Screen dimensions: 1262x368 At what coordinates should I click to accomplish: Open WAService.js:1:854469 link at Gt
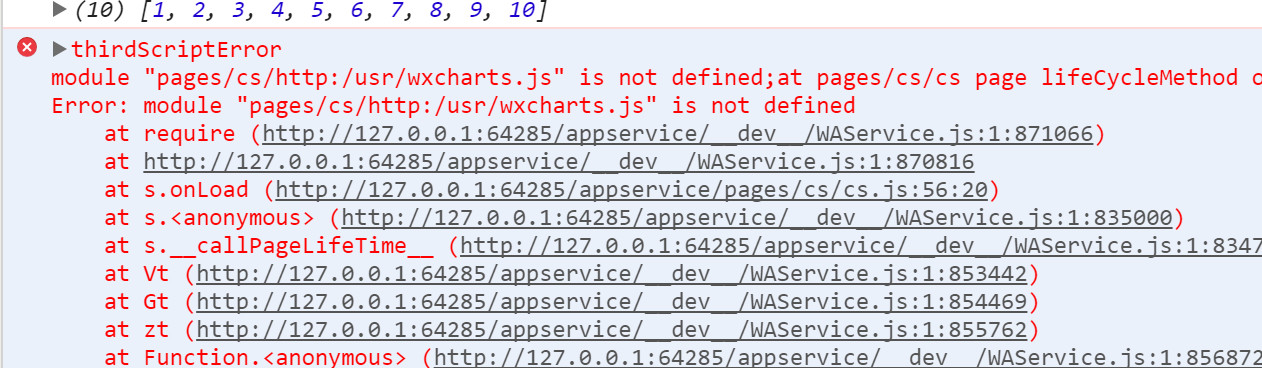(613, 302)
